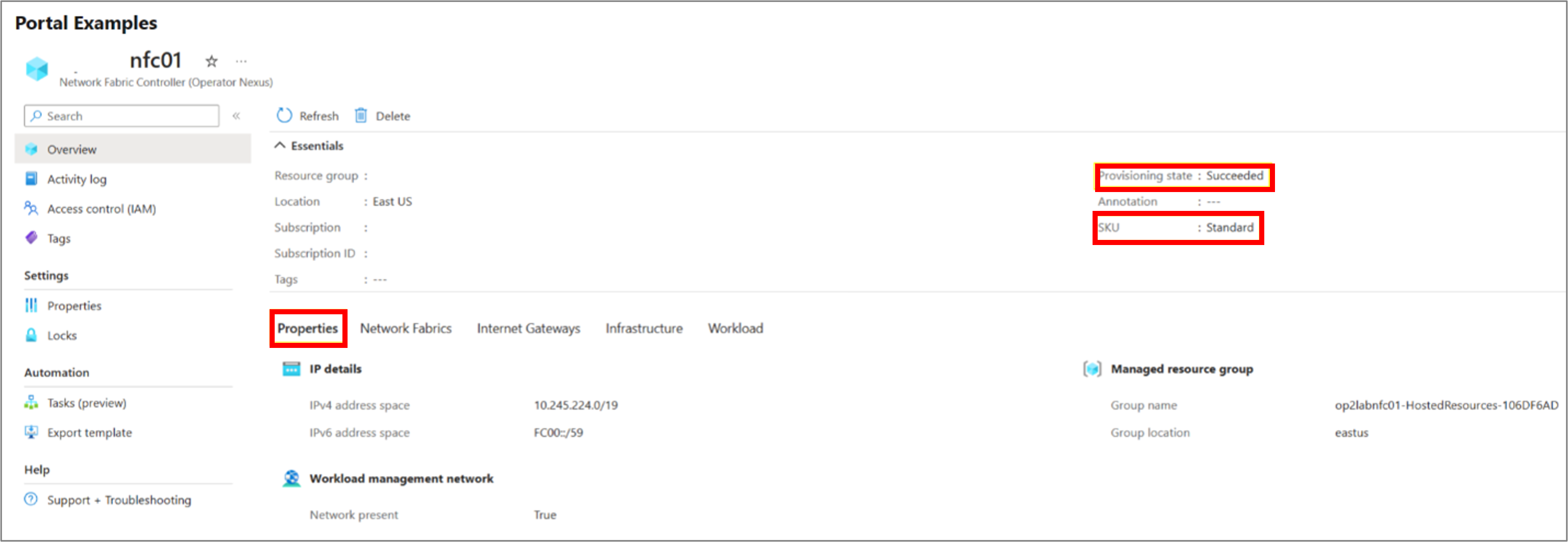Open Tasks (preview) from its icon
1568x542 pixels.
pos(31,402)
